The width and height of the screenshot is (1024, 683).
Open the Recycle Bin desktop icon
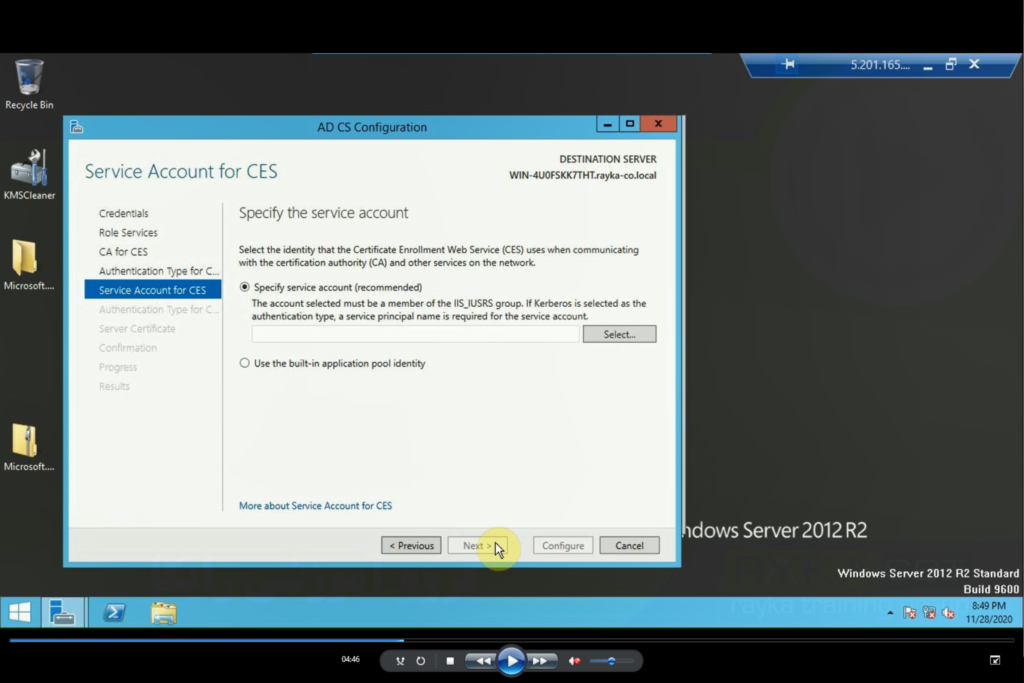coord(29,84)
